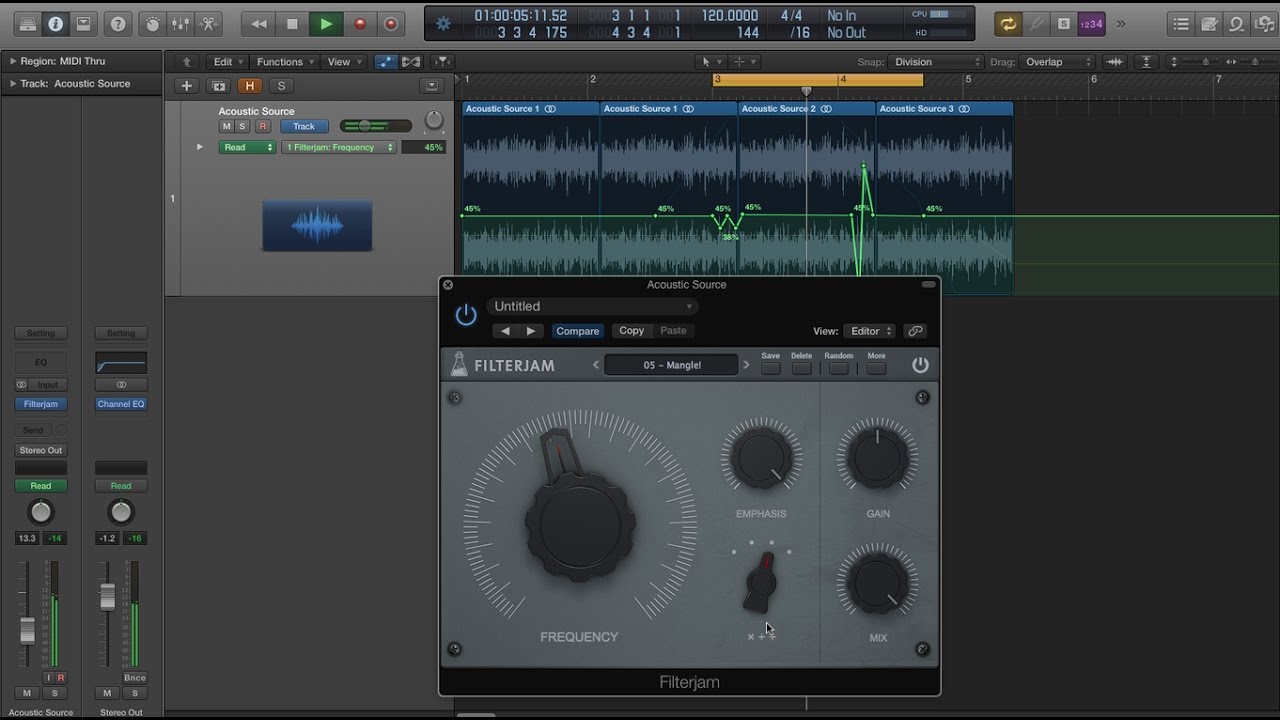Expand the Track Acoustic Source section

(x=12, y=84)
